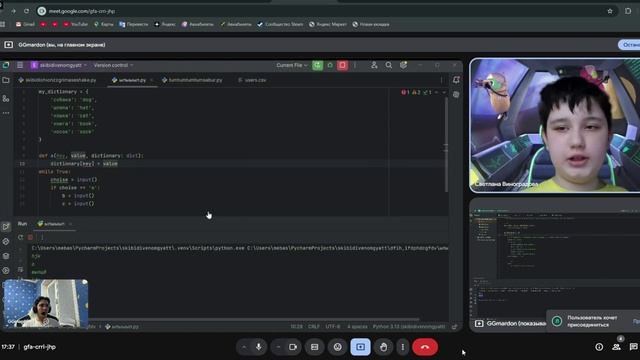640x360 pixels.
Task: Click the PyCharm Debug bug icon
Action: [x=330, y=65]
